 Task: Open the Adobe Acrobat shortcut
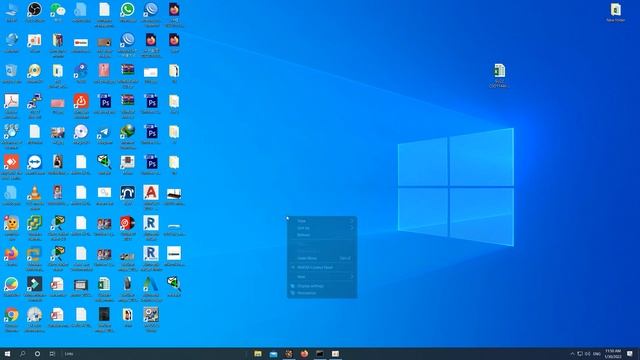[x=11, y=101]
